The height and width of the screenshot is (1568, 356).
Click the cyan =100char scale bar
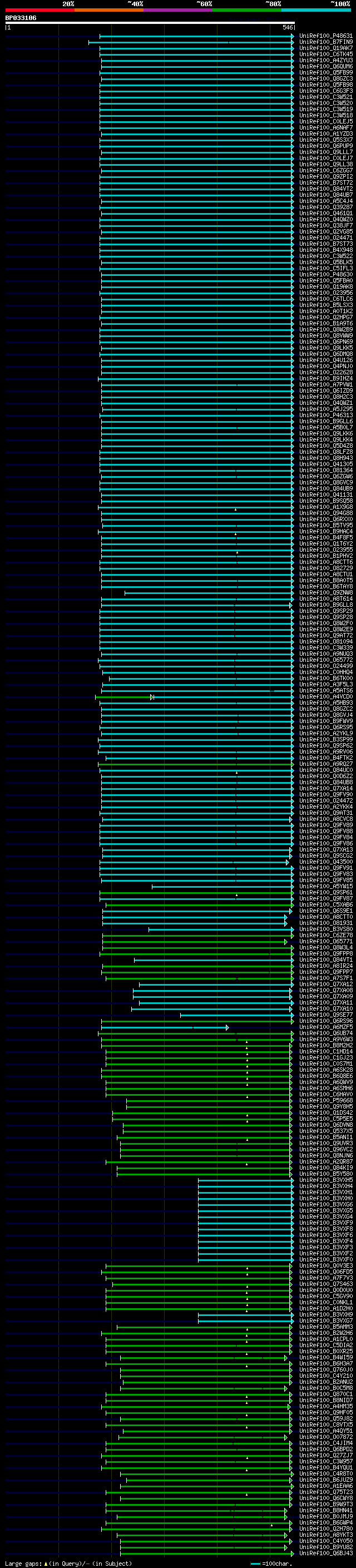(255, 1564)
